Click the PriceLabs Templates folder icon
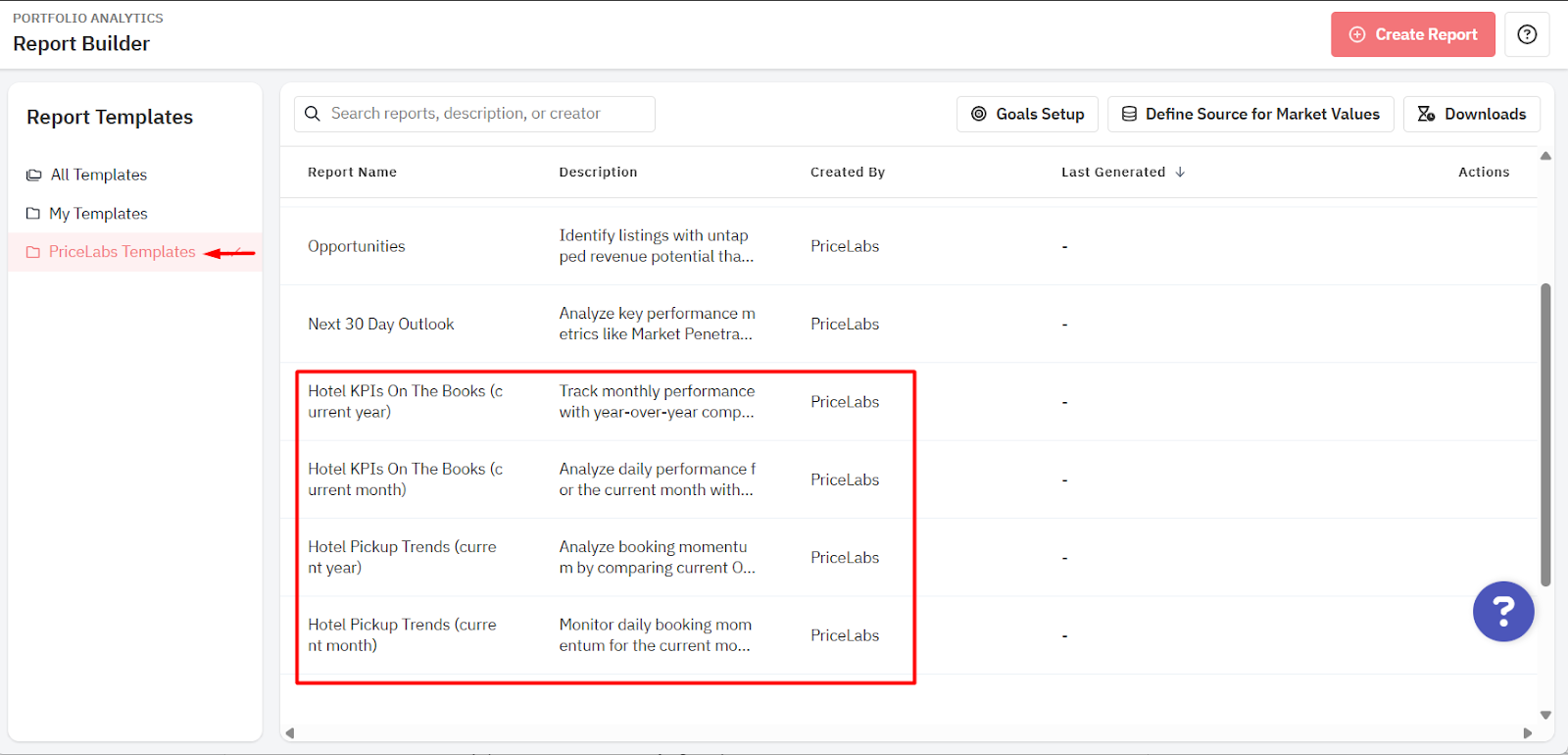Screen dimensions: 1568x755 [x=33, y=252]
